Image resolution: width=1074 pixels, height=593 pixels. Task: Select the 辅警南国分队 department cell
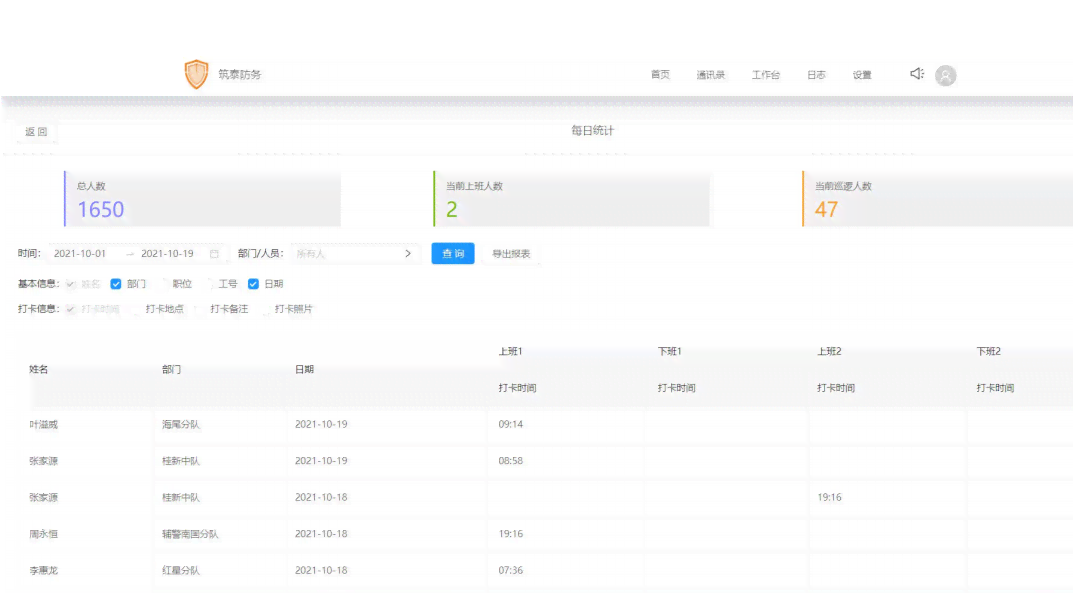point(190,533)
